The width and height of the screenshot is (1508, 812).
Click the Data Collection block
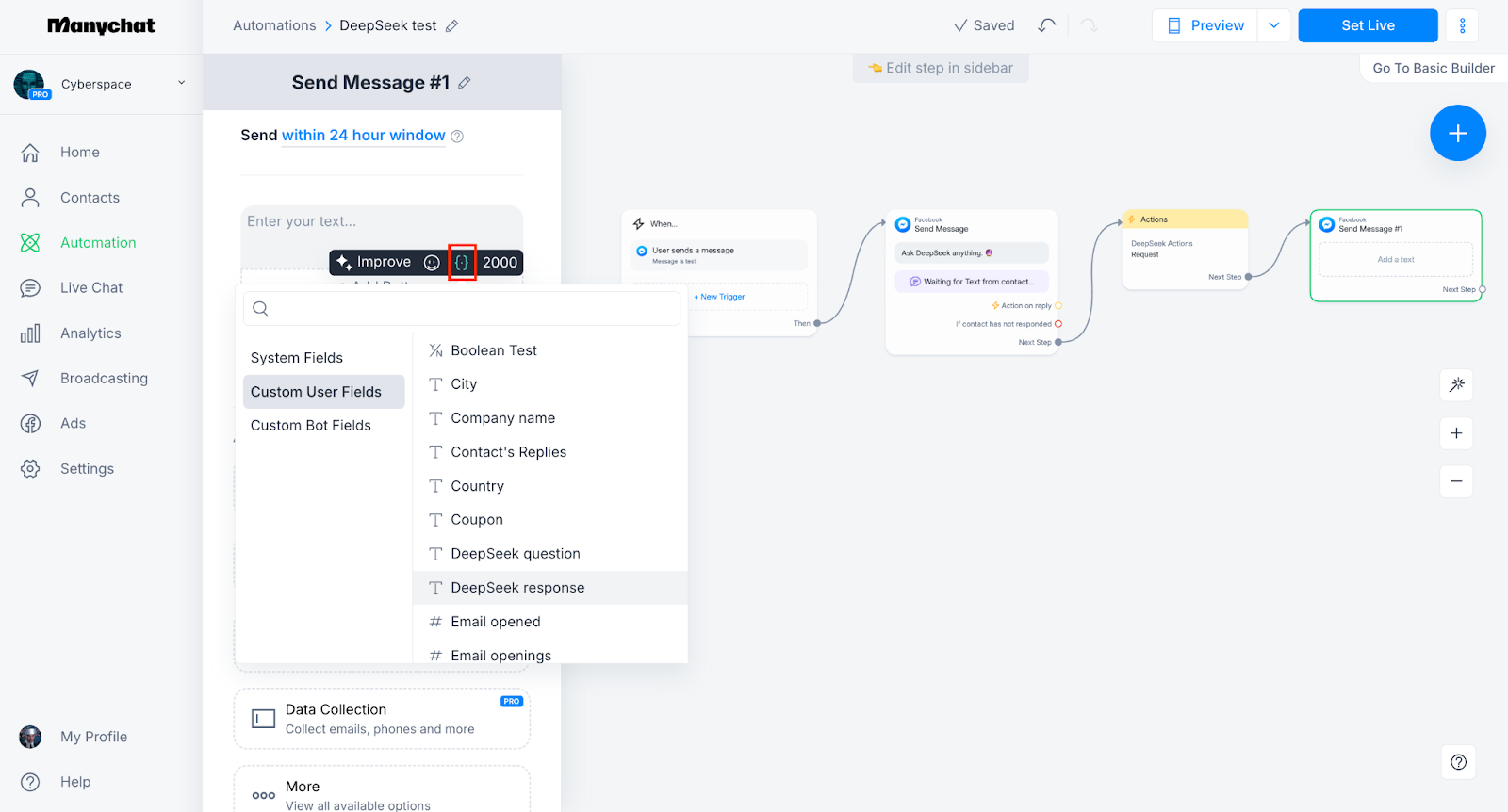click(382, 719)
